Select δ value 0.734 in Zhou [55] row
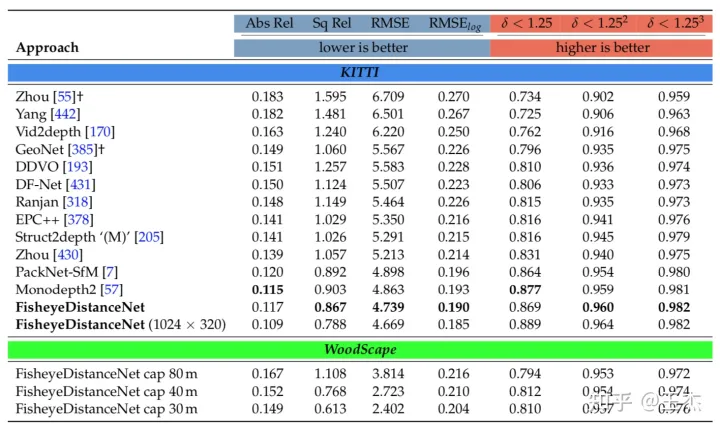 [x=525, y=96]
